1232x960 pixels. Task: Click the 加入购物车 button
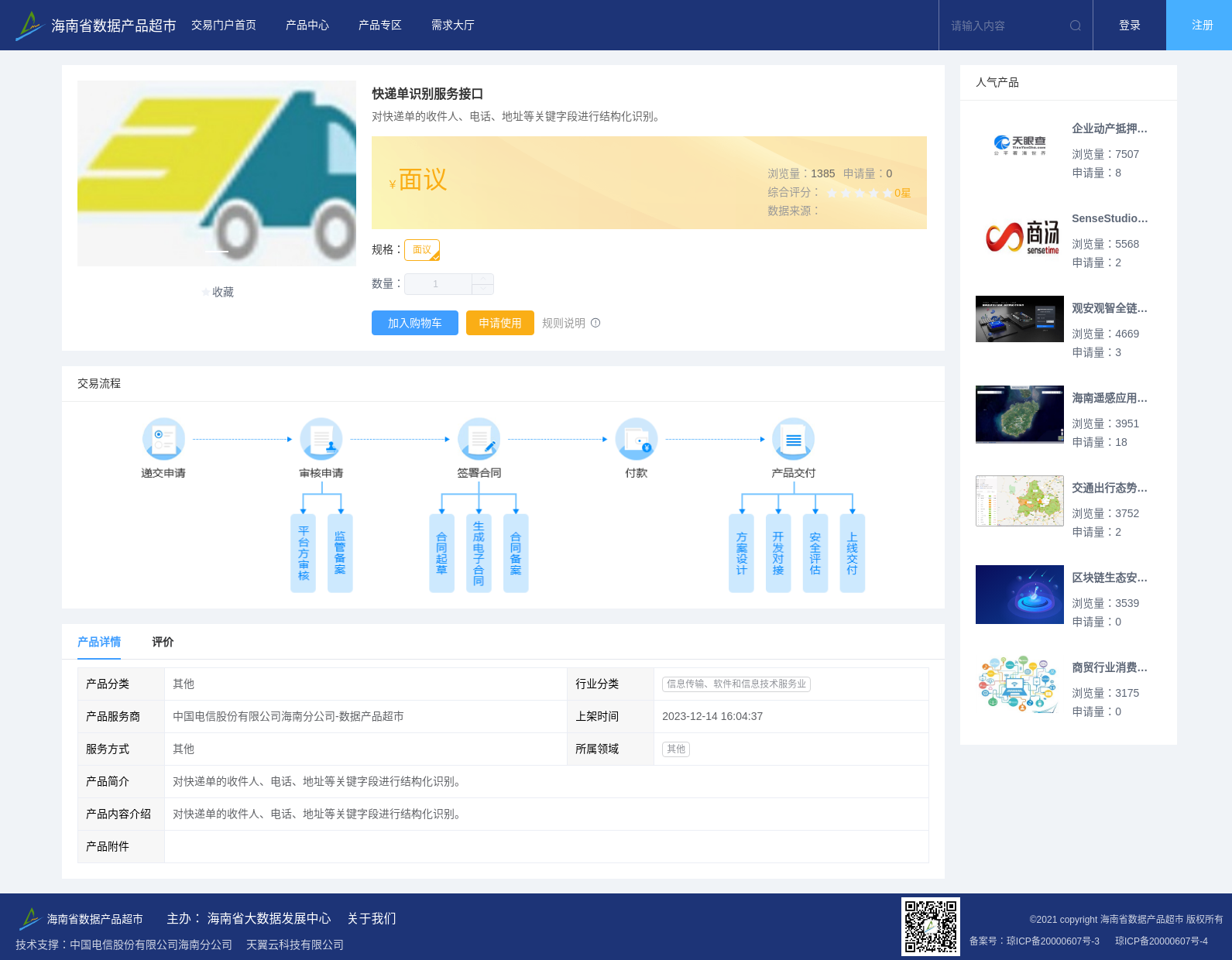[x=415, y=323]
